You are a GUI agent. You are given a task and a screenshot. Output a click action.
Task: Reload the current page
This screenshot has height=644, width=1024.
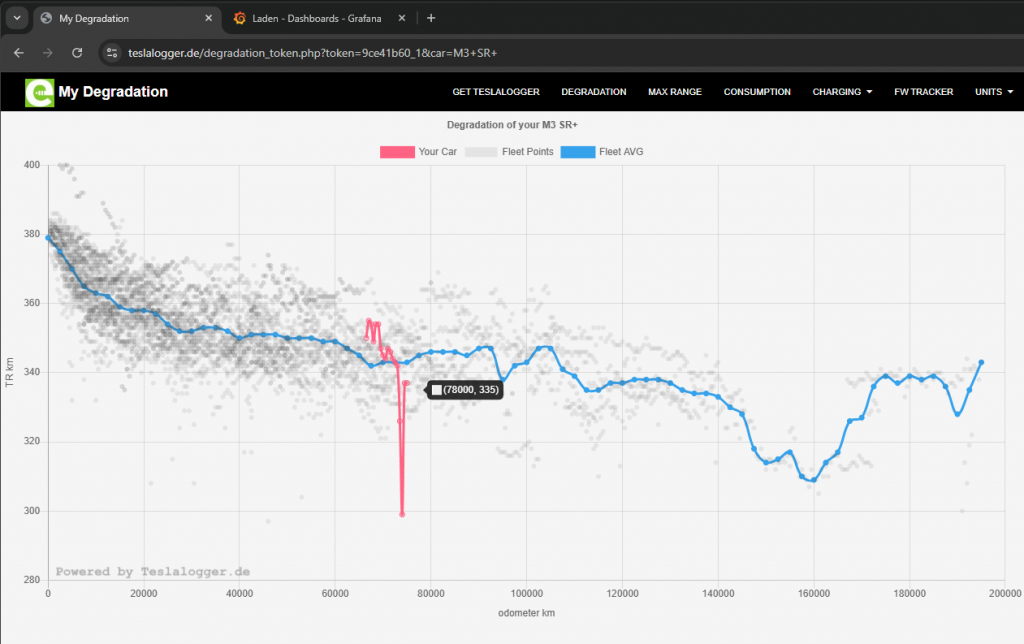coord(77,53)
